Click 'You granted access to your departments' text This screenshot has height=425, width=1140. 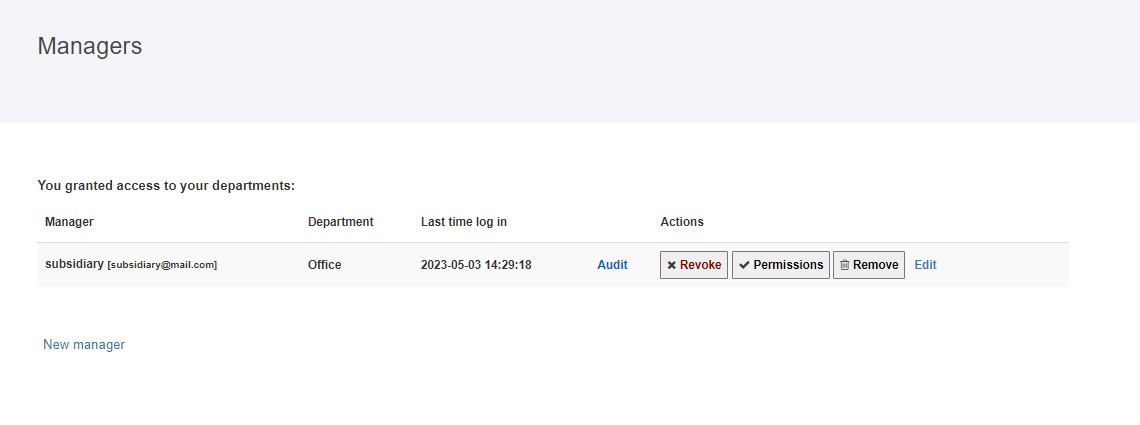166,185
